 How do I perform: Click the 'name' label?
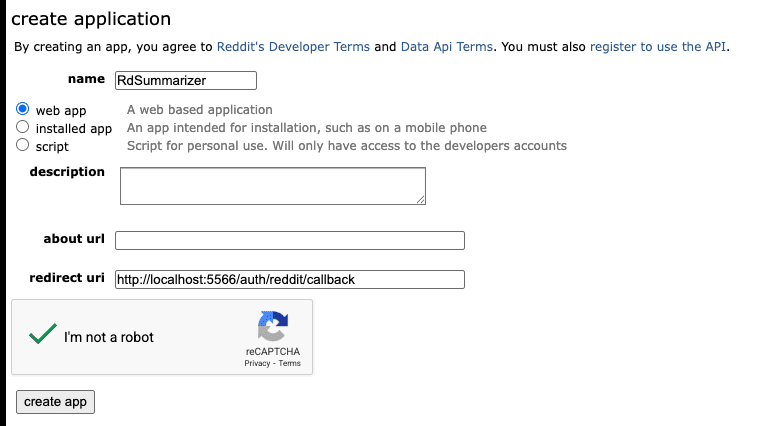86,79
